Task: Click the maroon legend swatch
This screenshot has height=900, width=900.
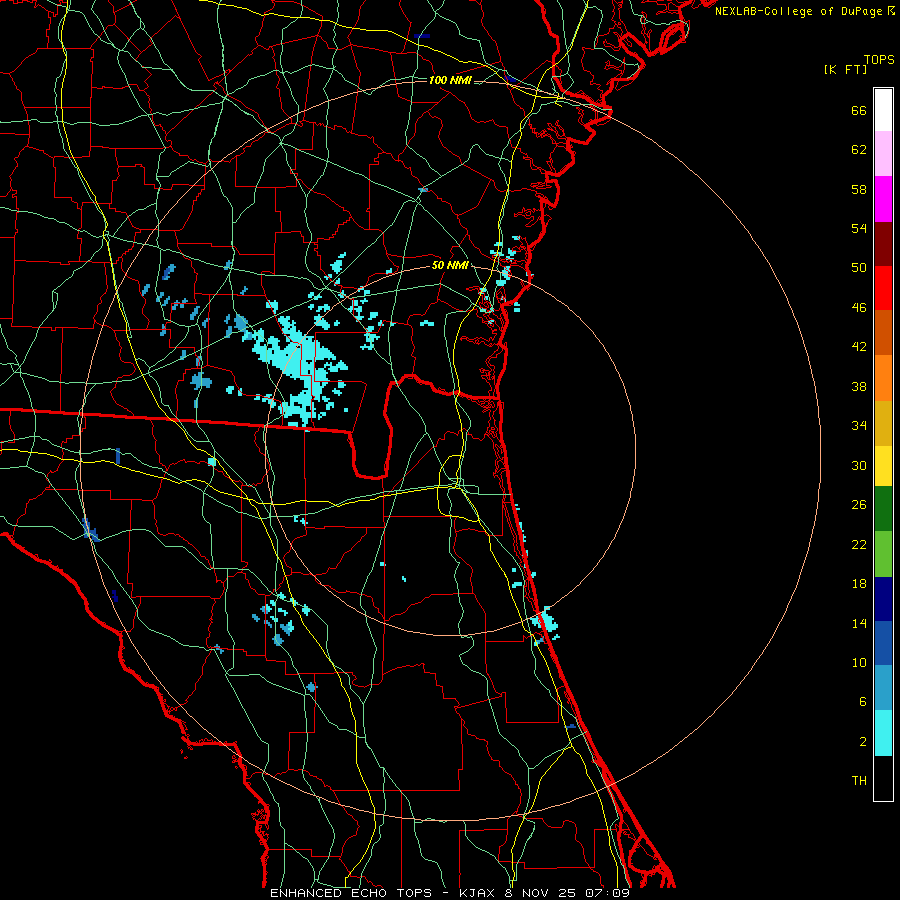Action: (x=883, y=243)
